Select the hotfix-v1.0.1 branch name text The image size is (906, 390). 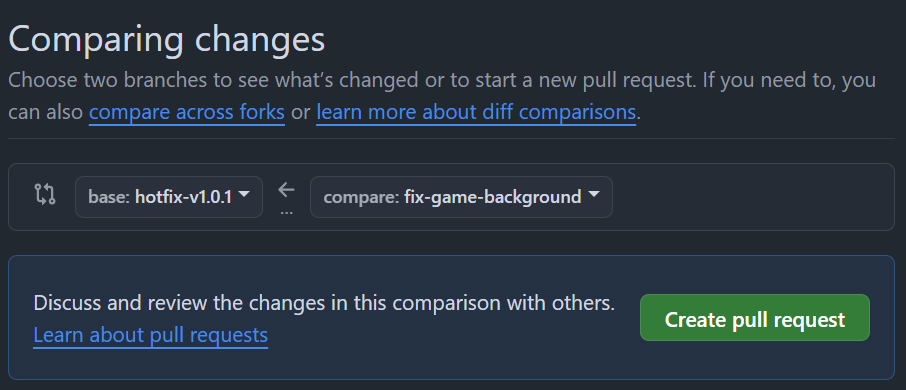[183, 197]
